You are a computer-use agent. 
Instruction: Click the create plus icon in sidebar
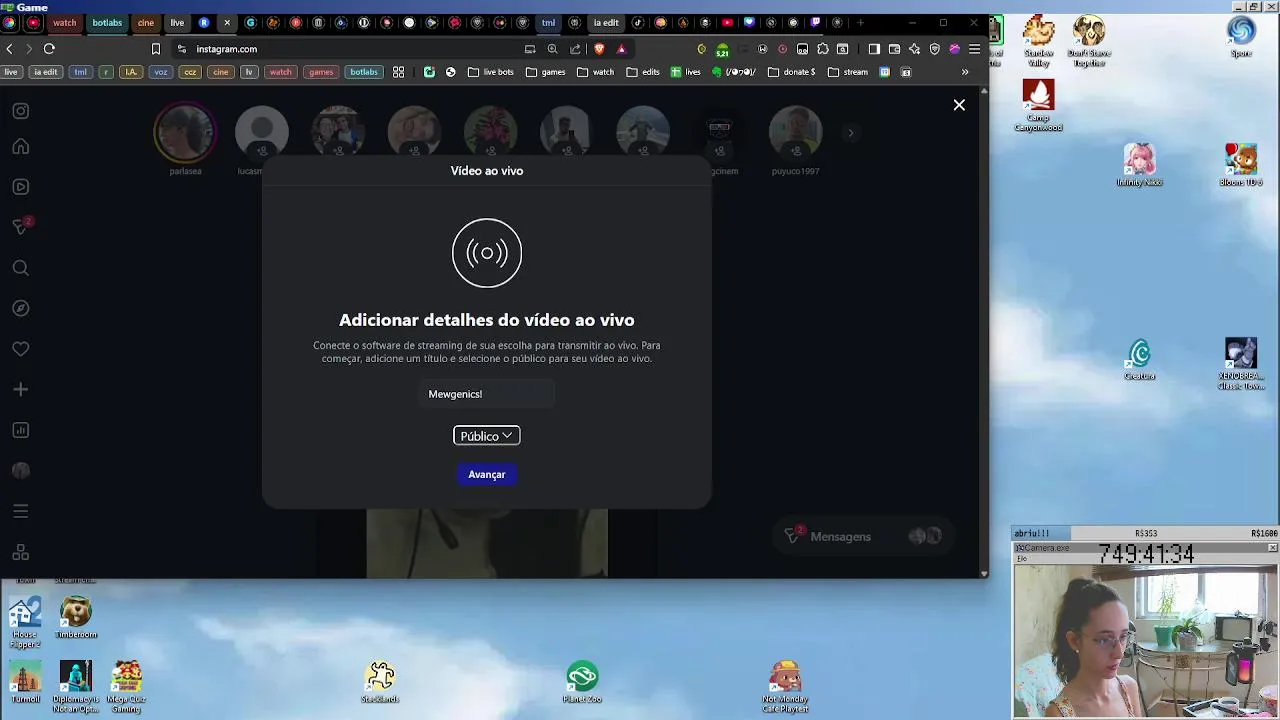(21, 389)
